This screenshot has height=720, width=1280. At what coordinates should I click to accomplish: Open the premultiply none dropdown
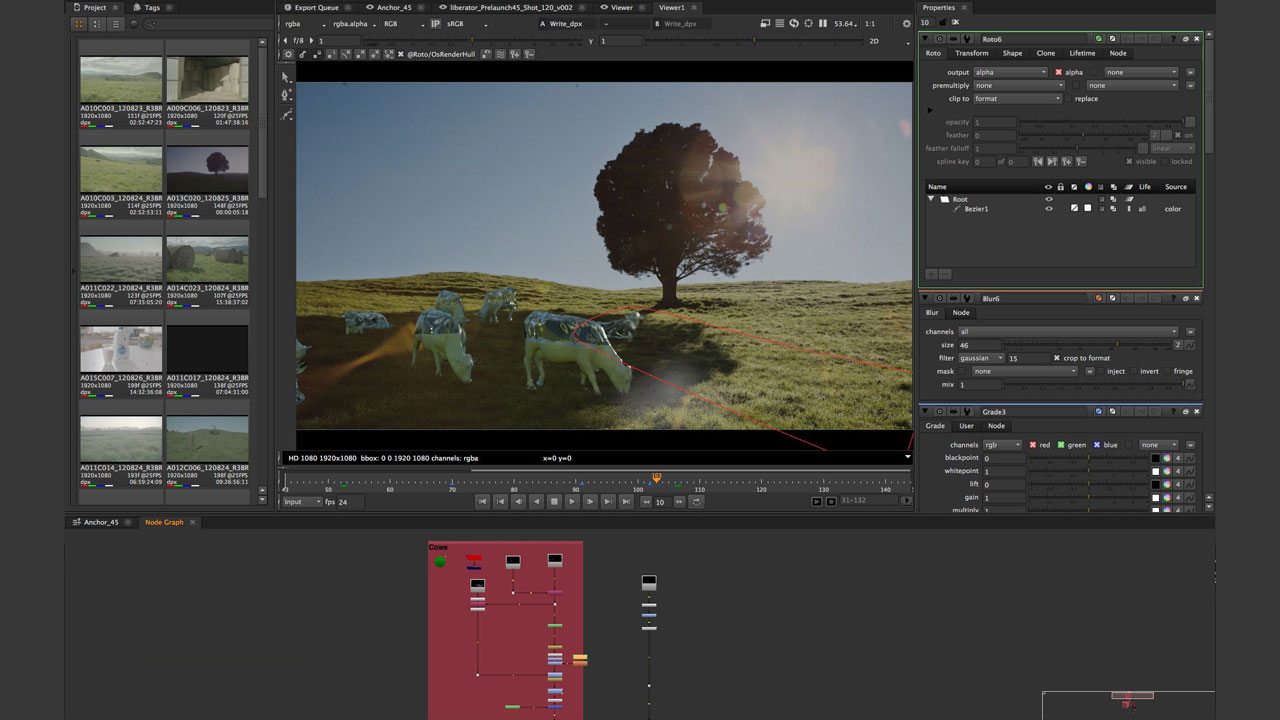[x=1019, y=85]
